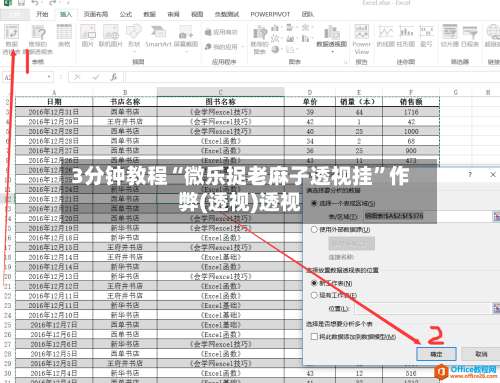
Task: Click the formula bar input area
Action: click(x=313, y=77)
